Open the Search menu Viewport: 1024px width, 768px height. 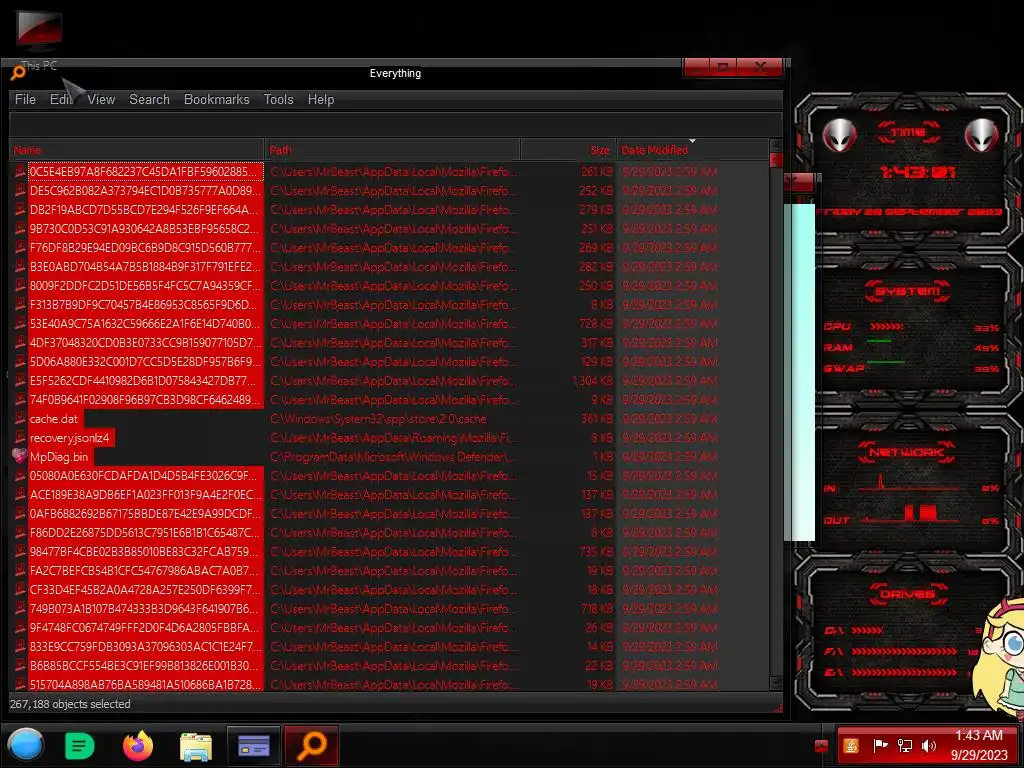tap(150, 99)
